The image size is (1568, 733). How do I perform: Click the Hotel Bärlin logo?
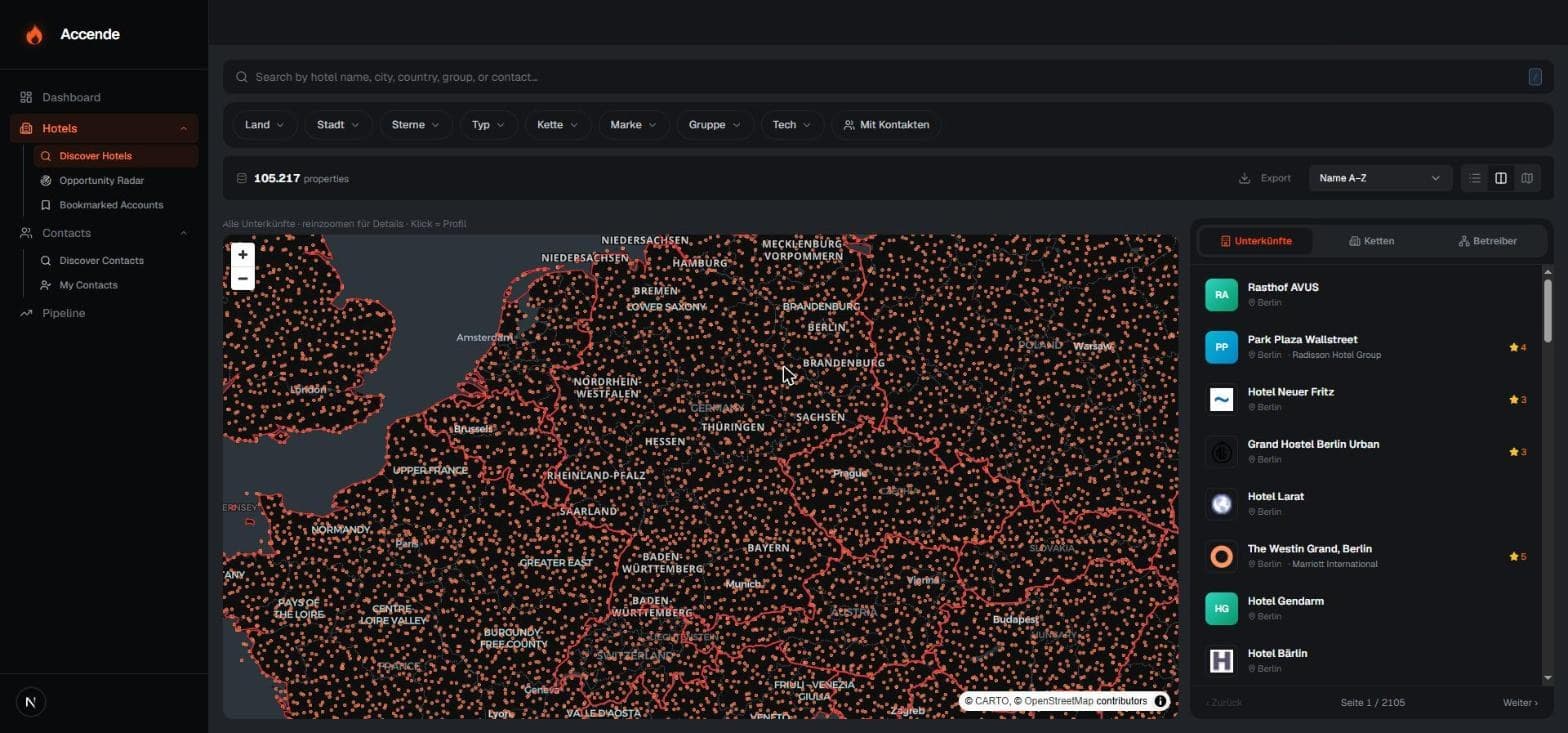[1221, 661]
